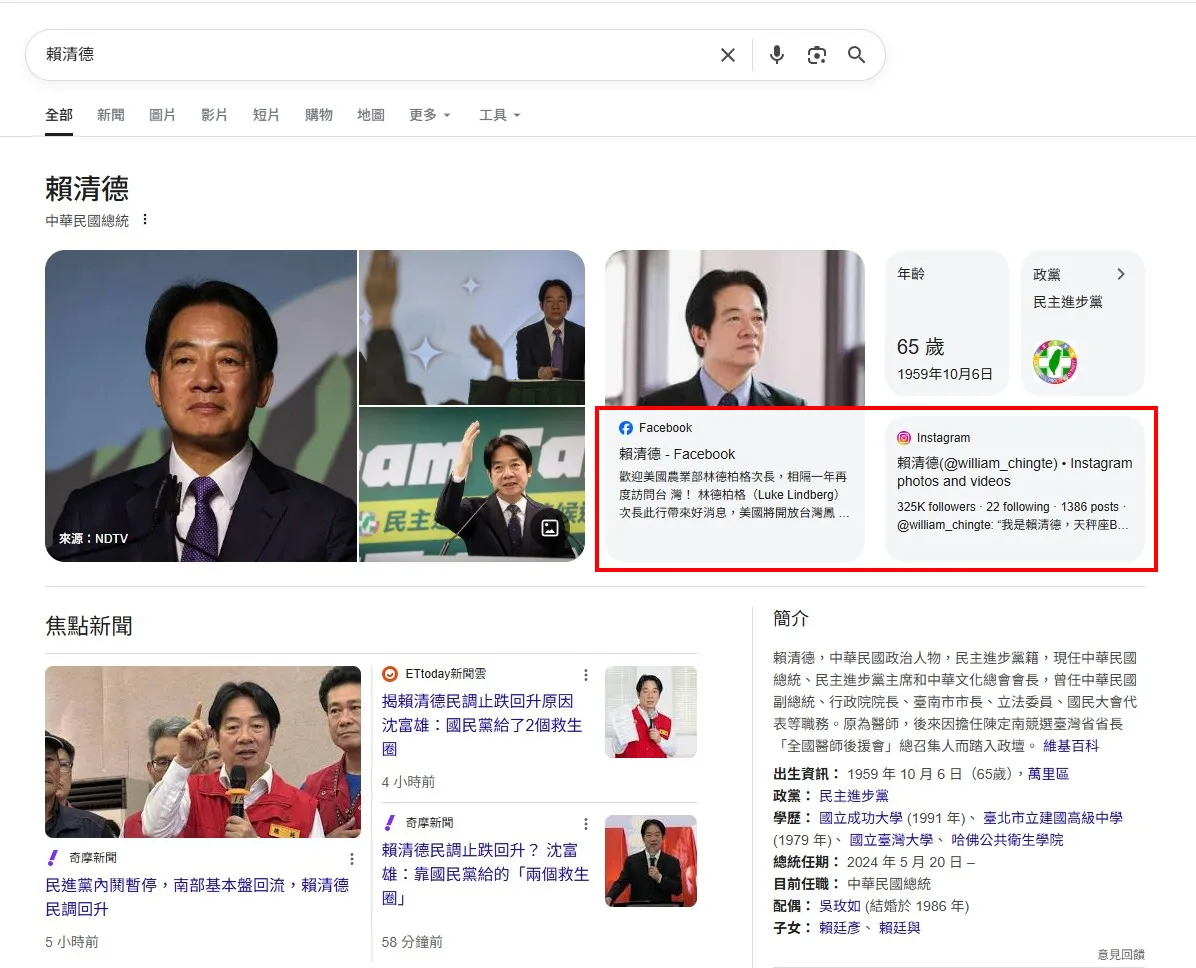The width and height of the screenshot is (1196, 968).
Task: Click the search magnifier icon
Action: pyautogui.click(x=856, y=55)
